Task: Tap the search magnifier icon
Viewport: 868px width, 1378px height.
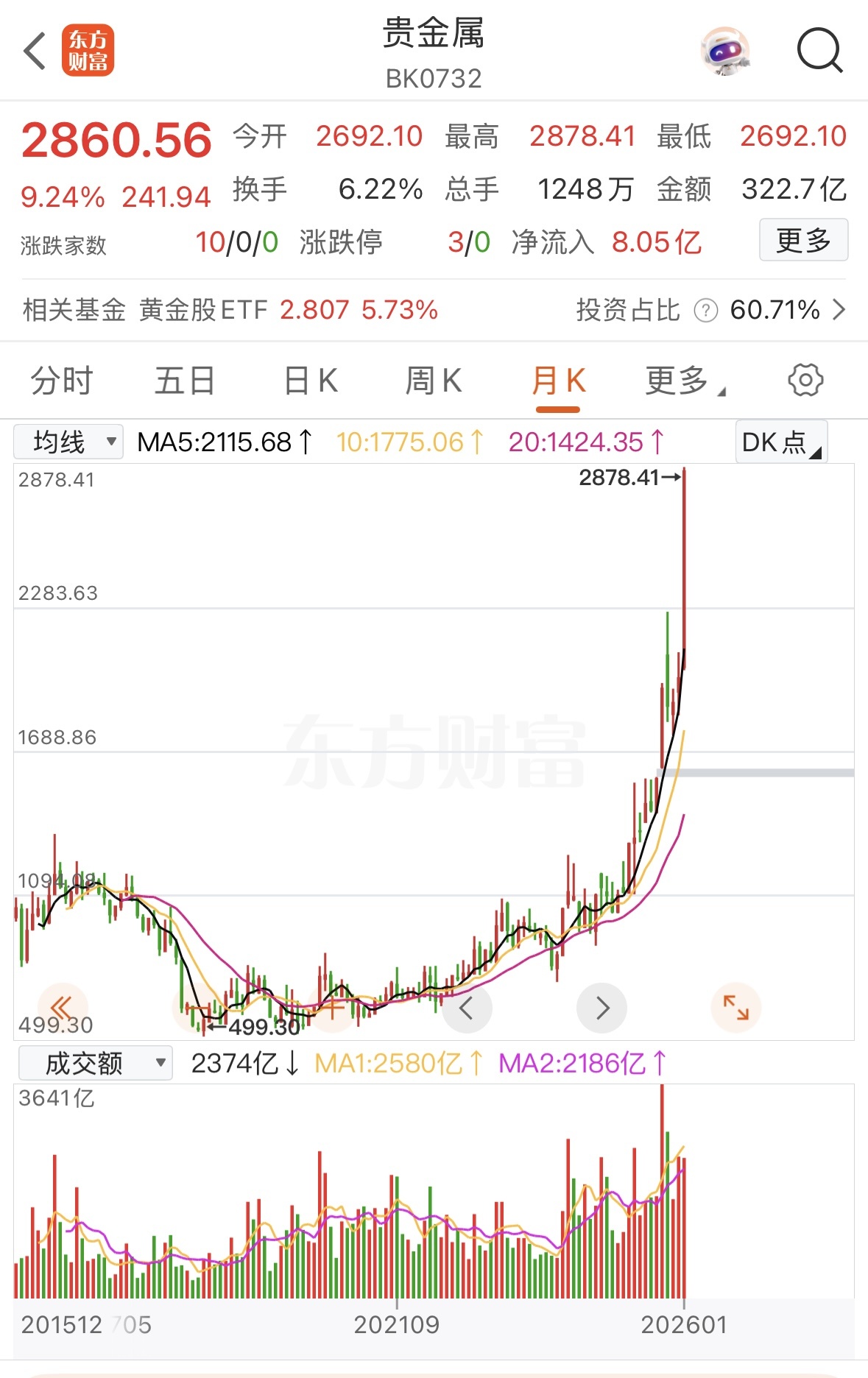Action: (x=819, y=51)
